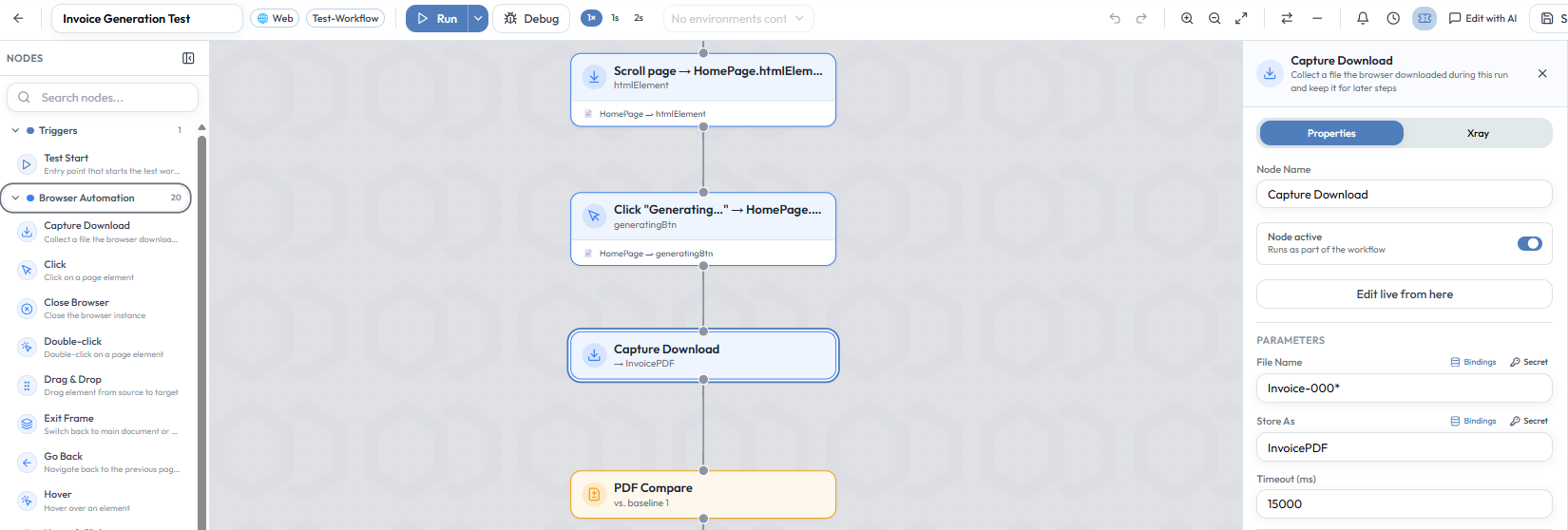Switch to the Properties tab

[x=1331, y=133]
